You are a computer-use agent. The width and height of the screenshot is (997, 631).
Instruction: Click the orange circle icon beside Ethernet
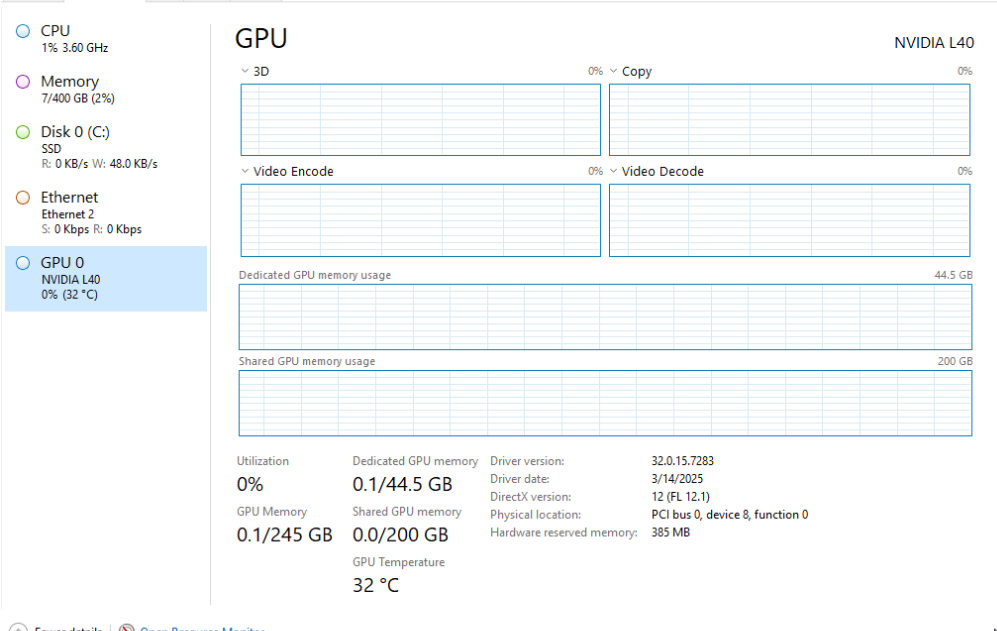[x=23, y=198]
